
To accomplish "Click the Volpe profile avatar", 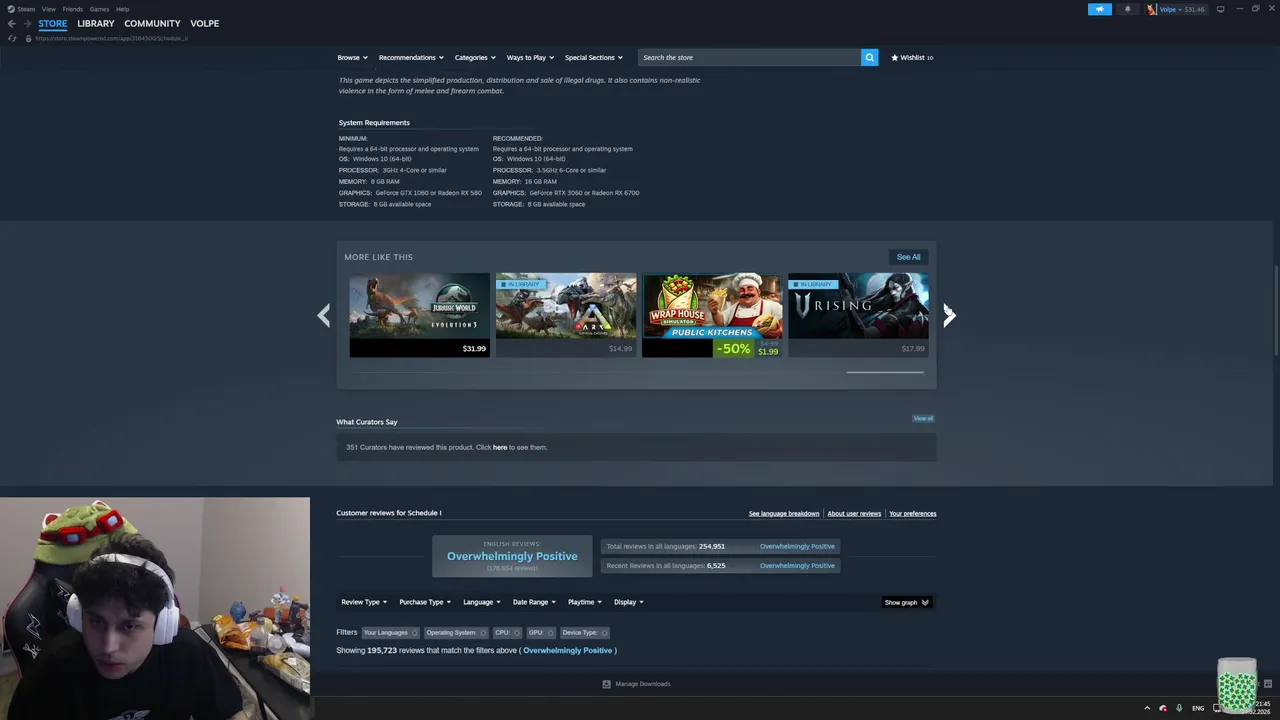I will point(1151,9).
